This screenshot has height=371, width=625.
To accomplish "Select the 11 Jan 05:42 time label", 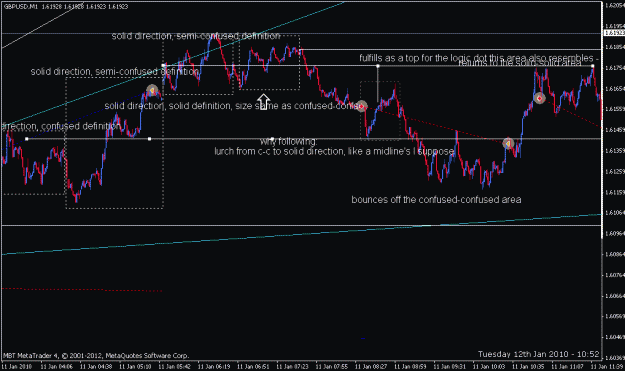I will 175,366.
